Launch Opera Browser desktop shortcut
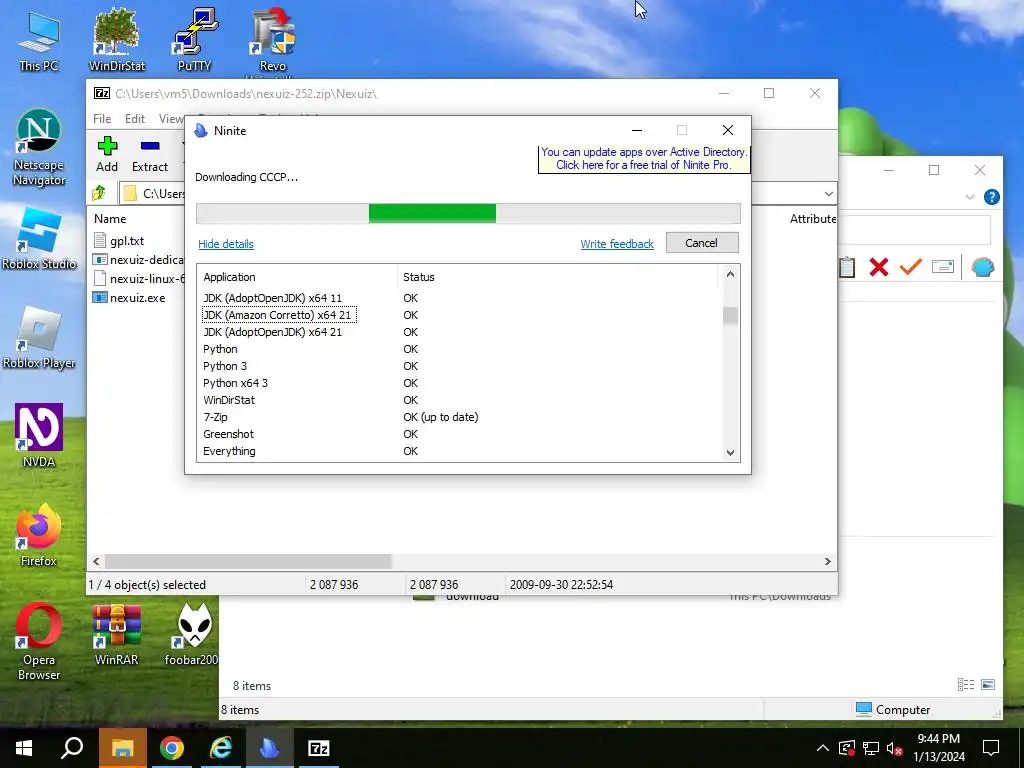This screenshot has width=1024, height=768. [x=39, y=642]
